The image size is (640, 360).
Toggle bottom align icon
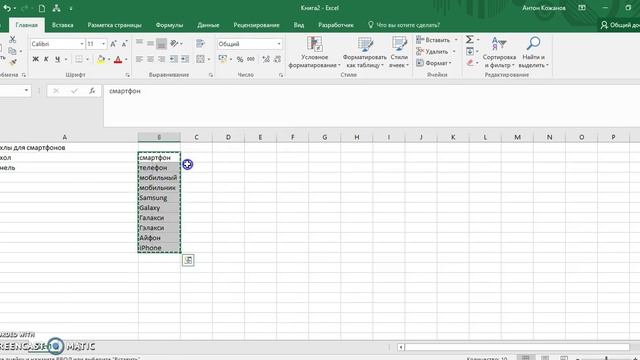[161, 44]
